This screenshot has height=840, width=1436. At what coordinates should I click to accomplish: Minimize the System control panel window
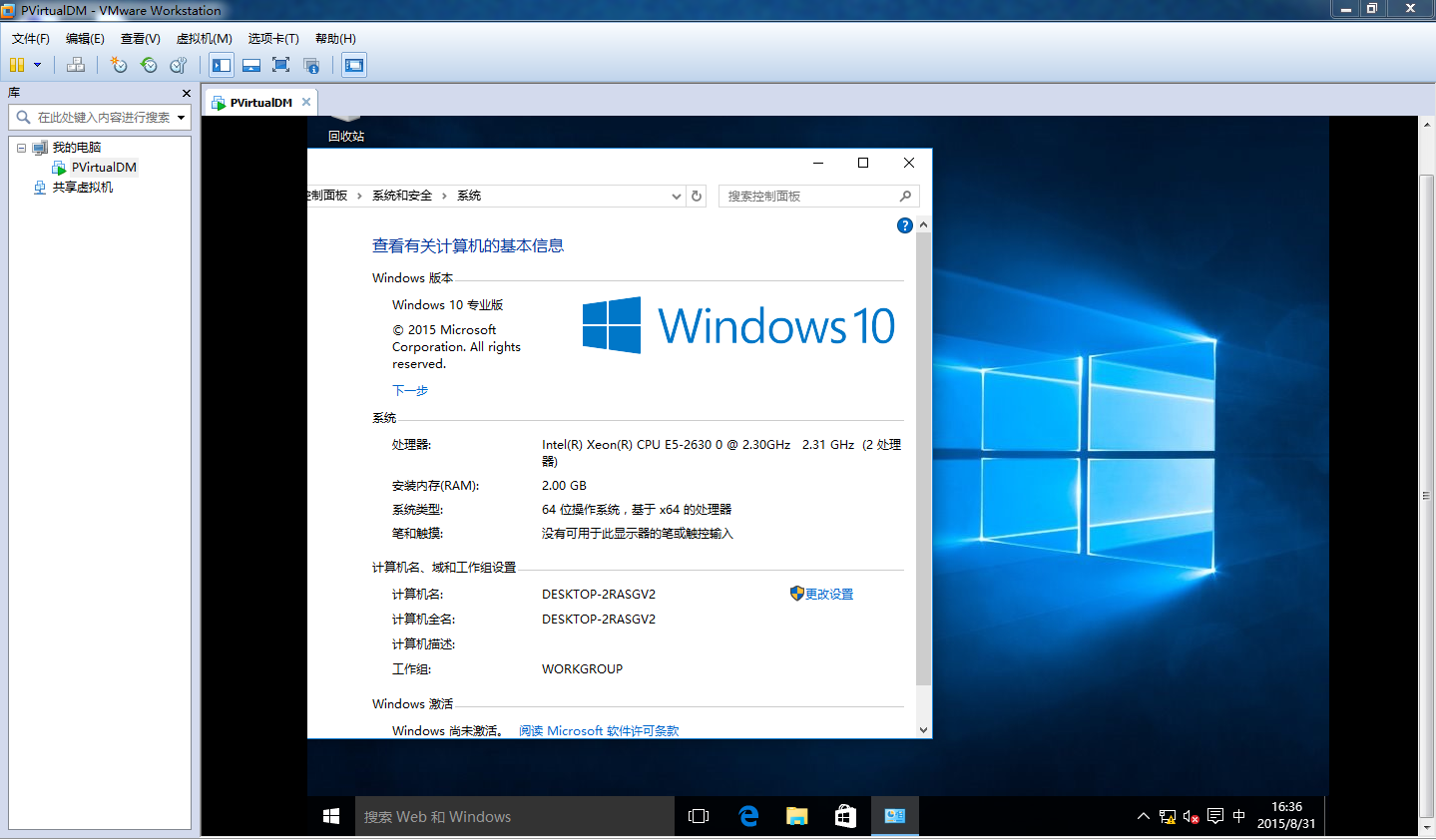click(x=818, y=163)
